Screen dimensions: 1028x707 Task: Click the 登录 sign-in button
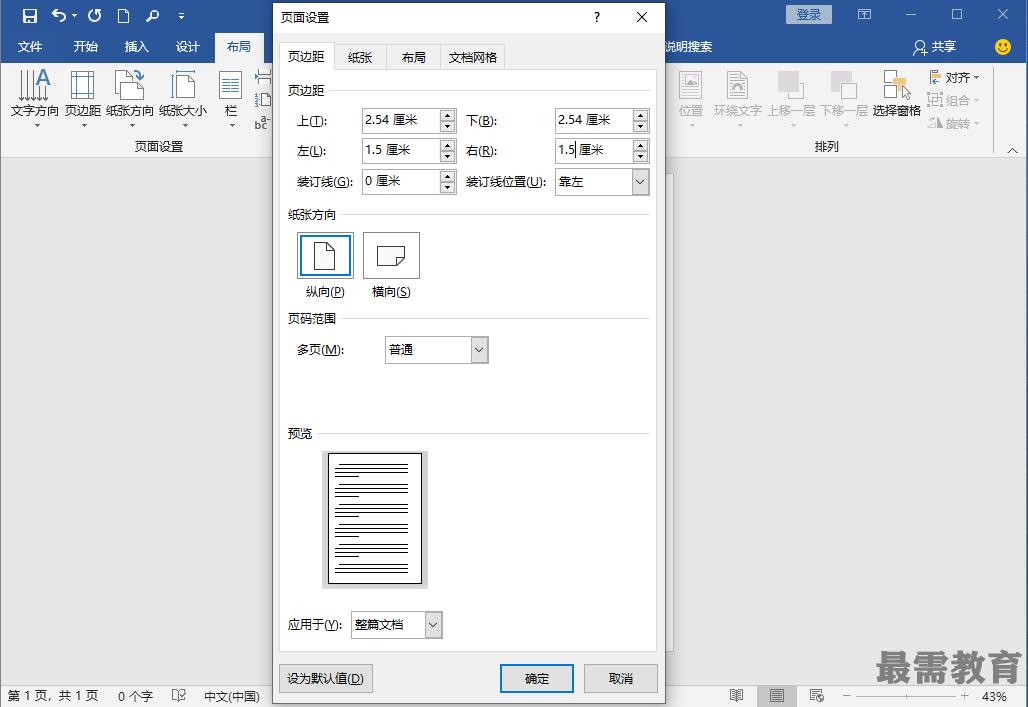[808, 14]
